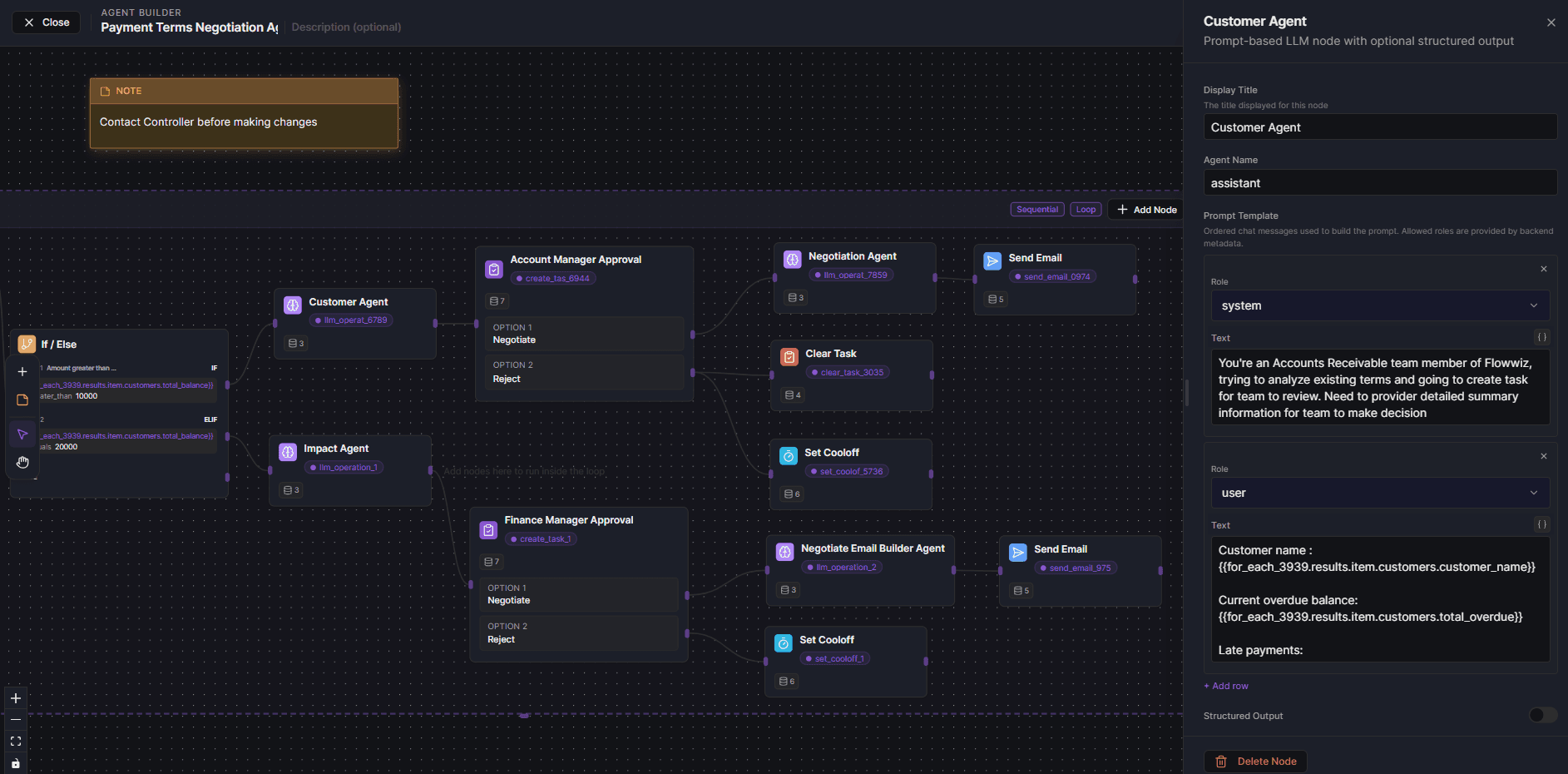1568x774 pixels.
Task: Click the Negotiation Agent node icon
Action: [x=793, y=260]
